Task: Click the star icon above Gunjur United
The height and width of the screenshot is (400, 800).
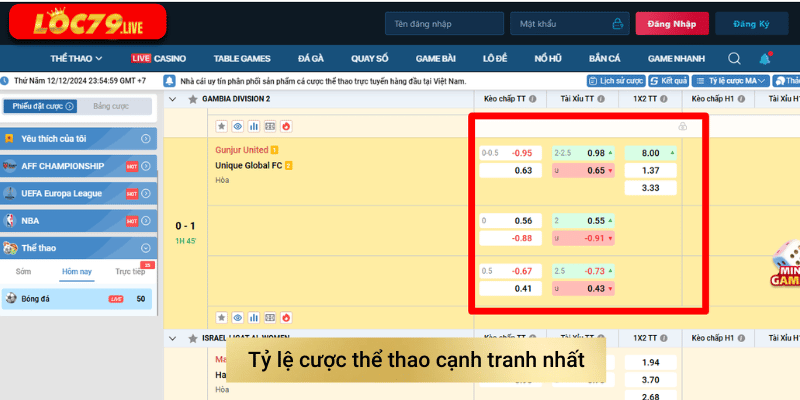Action: point(221,126)
